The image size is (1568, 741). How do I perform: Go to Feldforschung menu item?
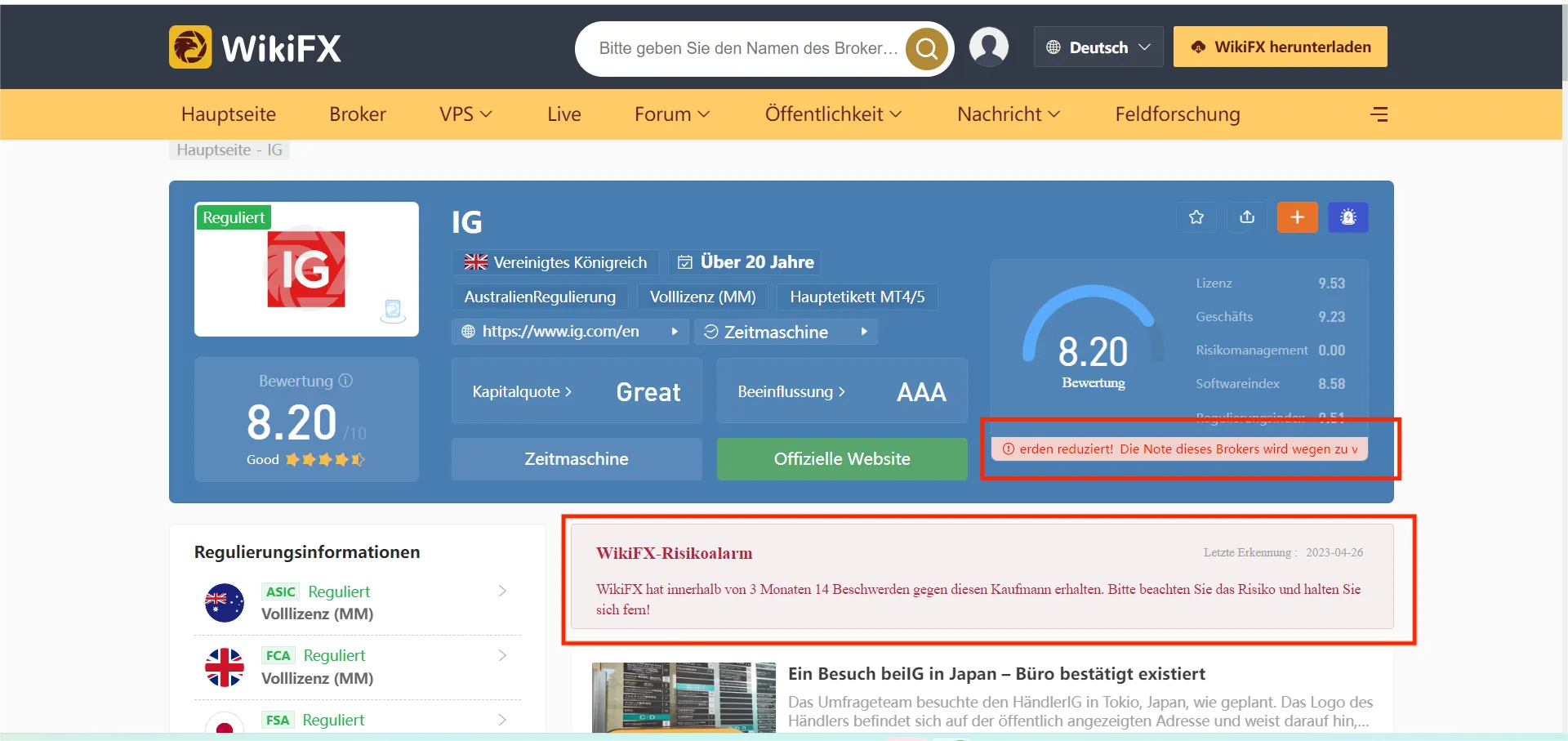pos(1178,114)
